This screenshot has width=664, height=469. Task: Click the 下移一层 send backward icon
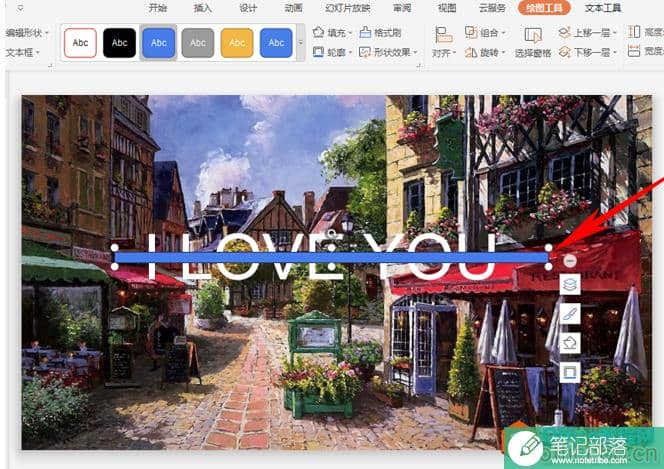(x=564, y=52)
